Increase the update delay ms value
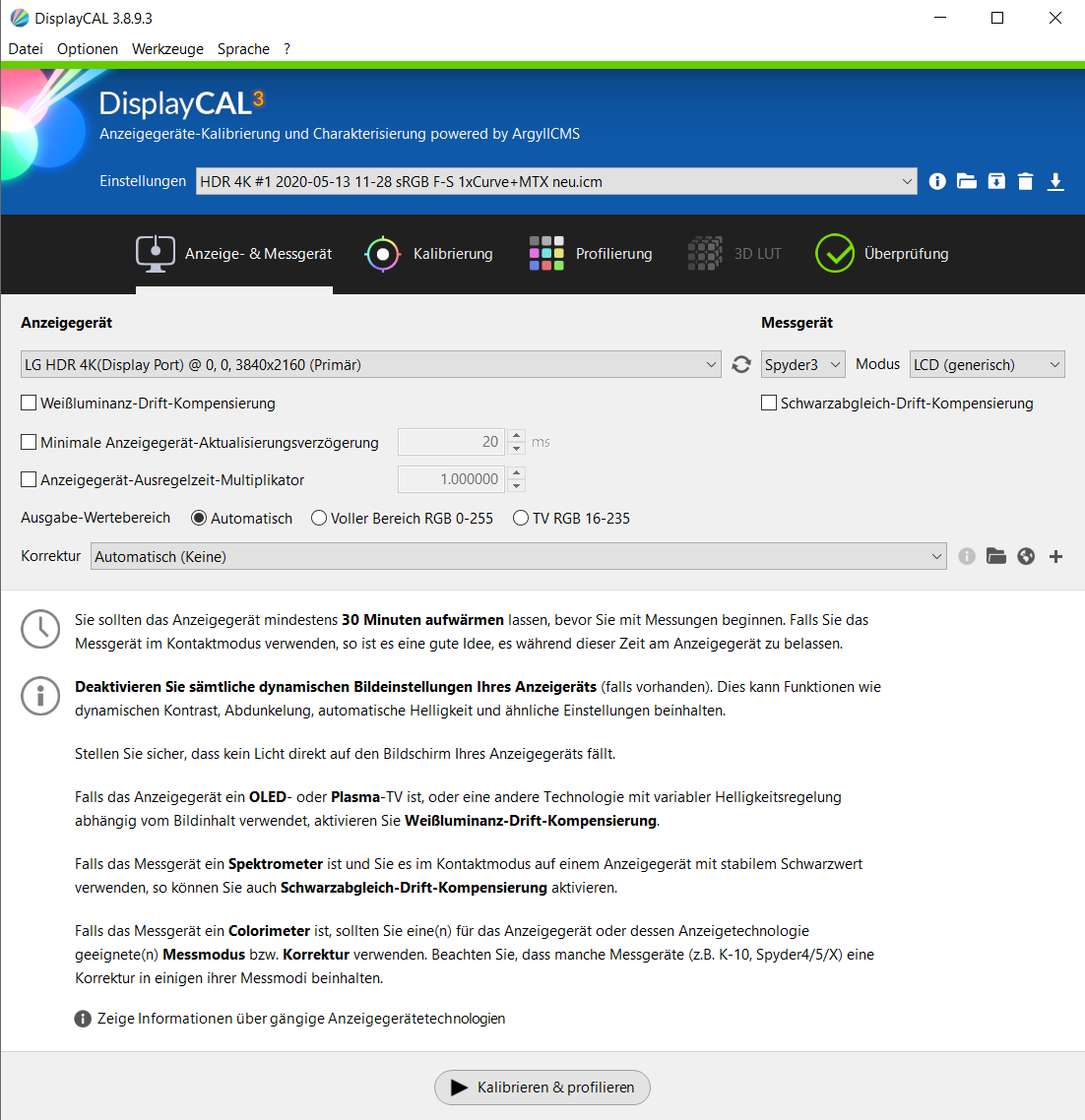Viewport: 1085px width, 1120px height. (x=517, y=436)
